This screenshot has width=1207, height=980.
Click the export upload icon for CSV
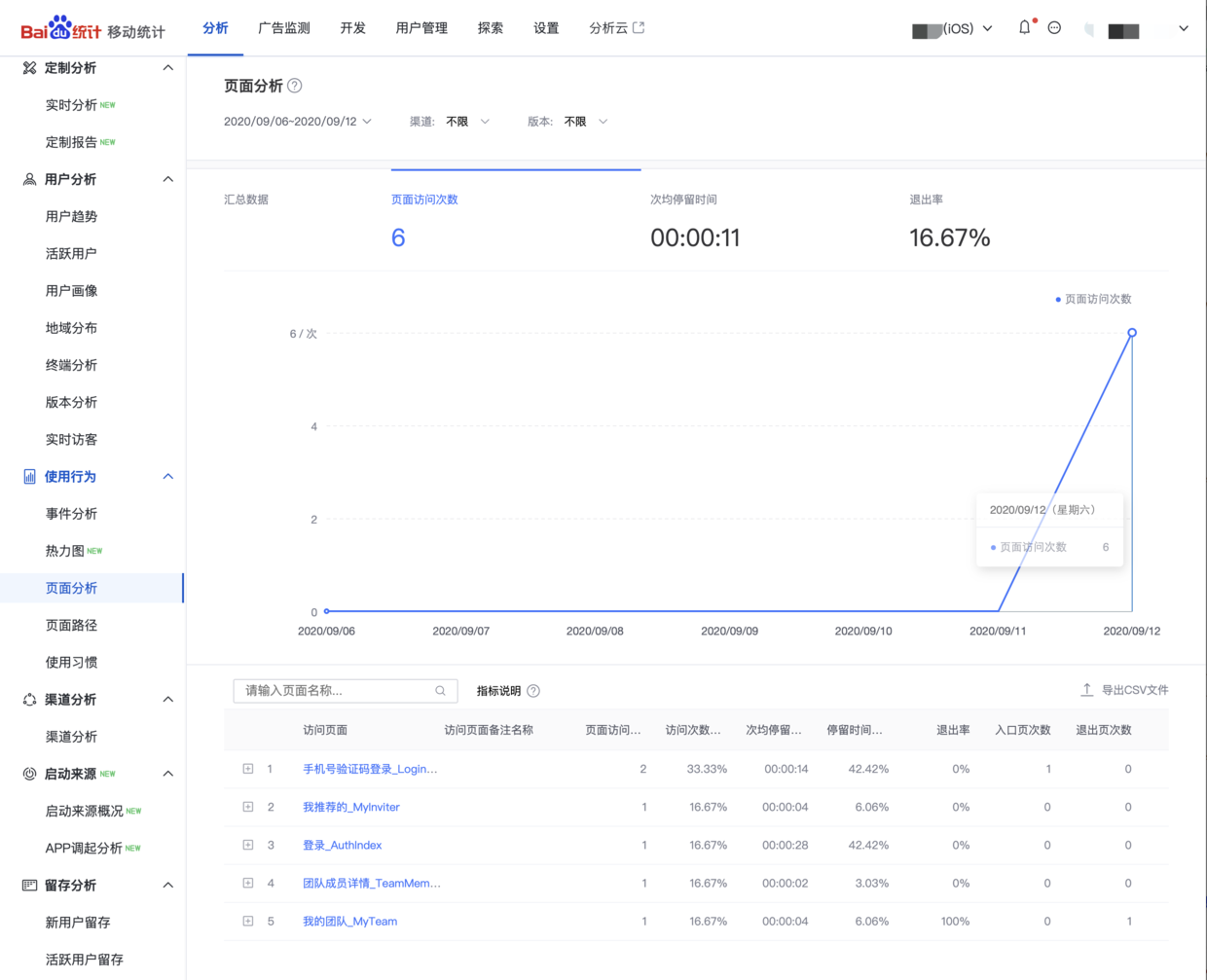[x=1086, y=690]
